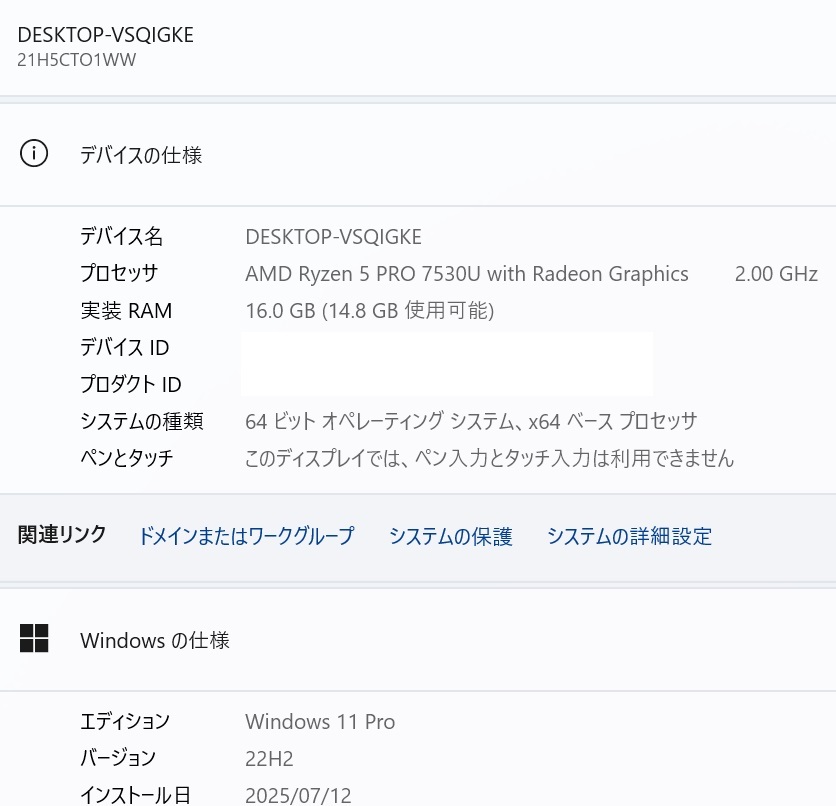Open the システムの保護 link
Image resolution: width=836 pixels, height=806 pixels.
[x=451, y=536]
